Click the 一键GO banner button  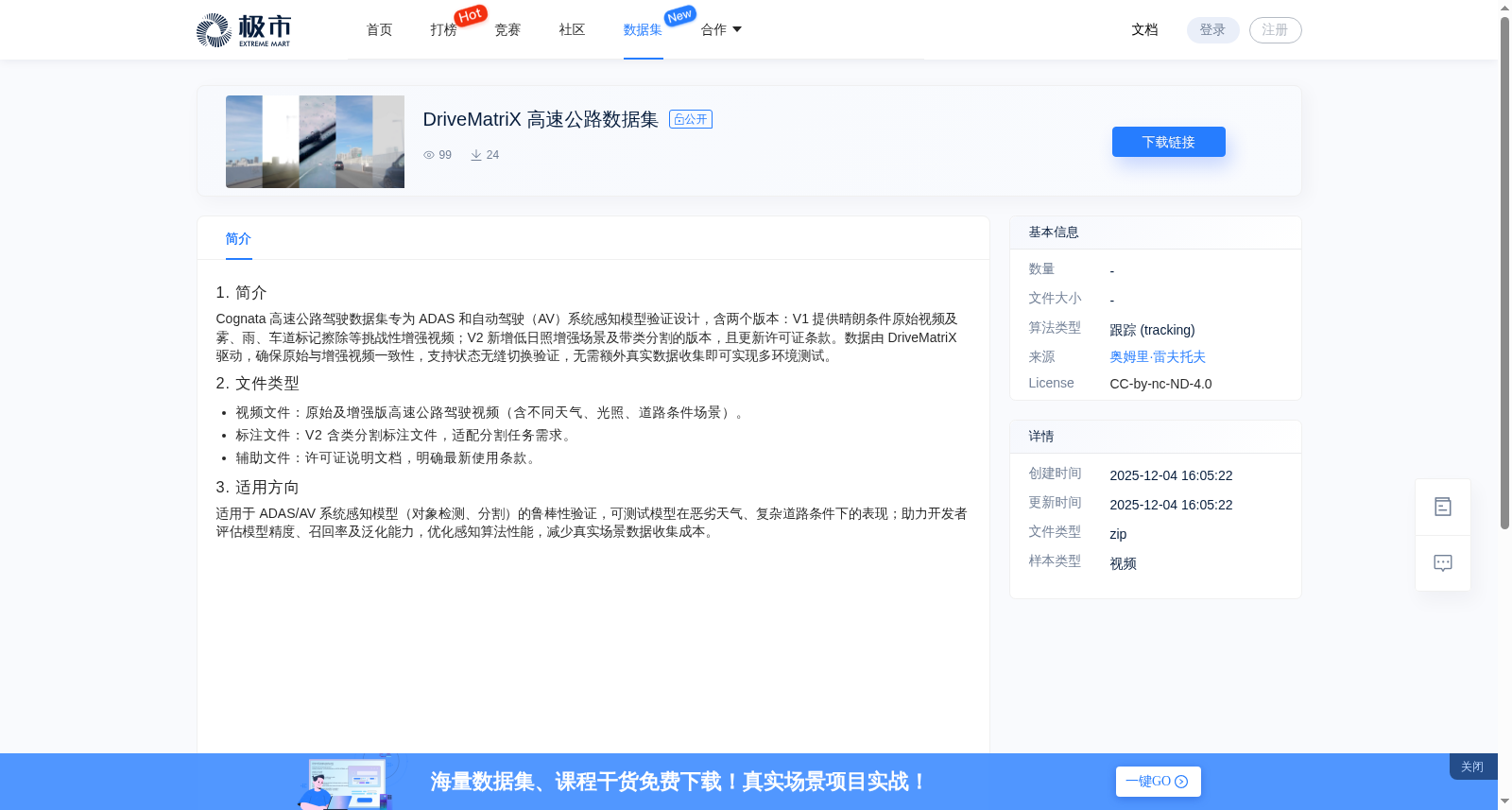1158,782
